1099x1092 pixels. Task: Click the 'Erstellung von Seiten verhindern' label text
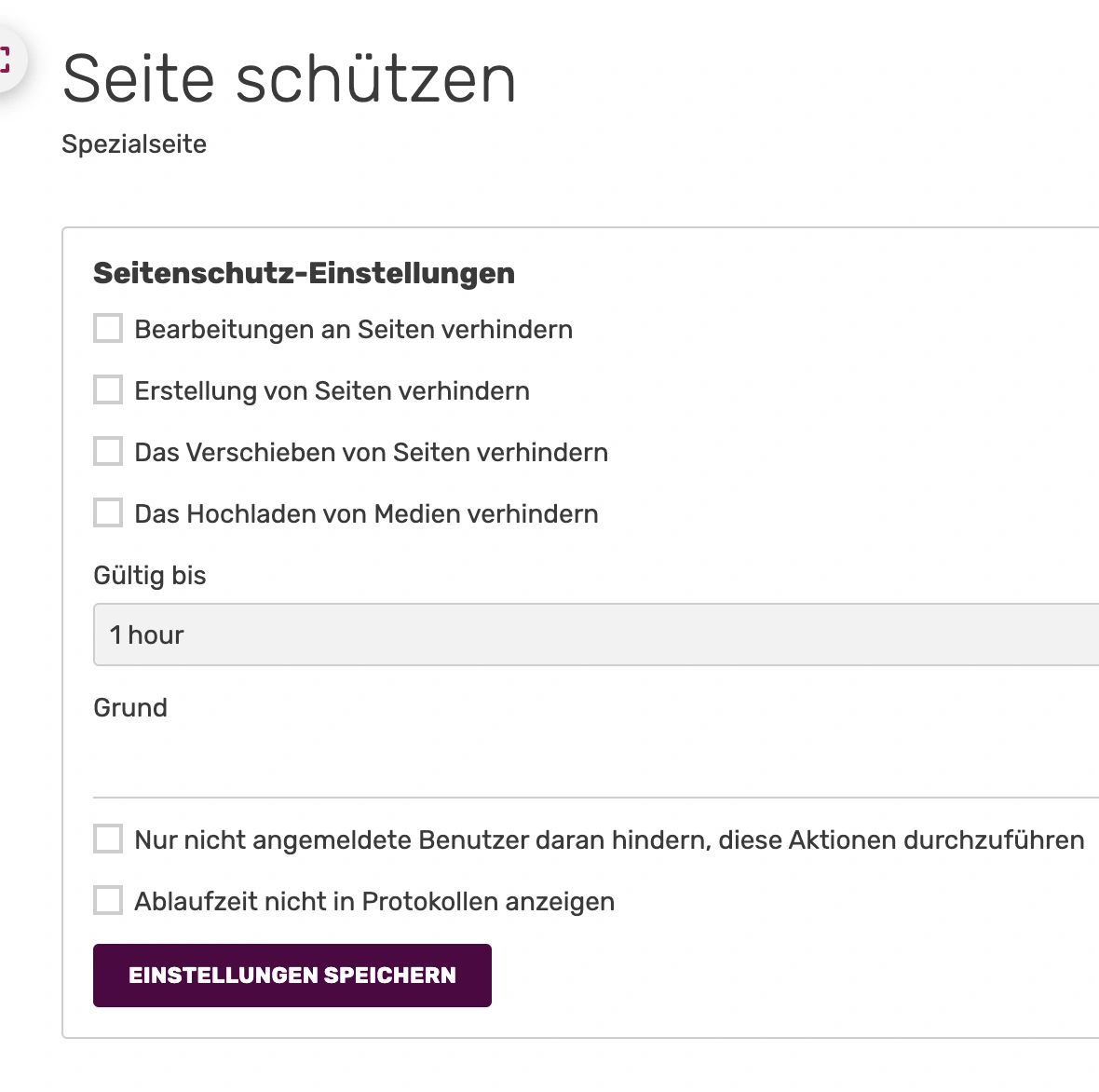coord(332,391)
